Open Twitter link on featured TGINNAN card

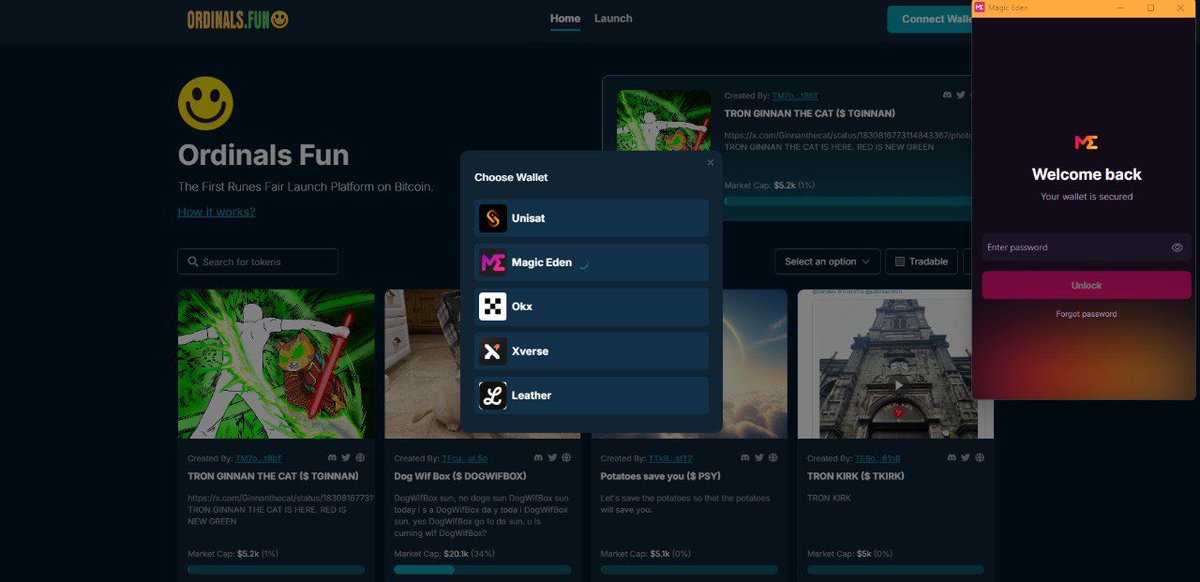coord(961,95)
